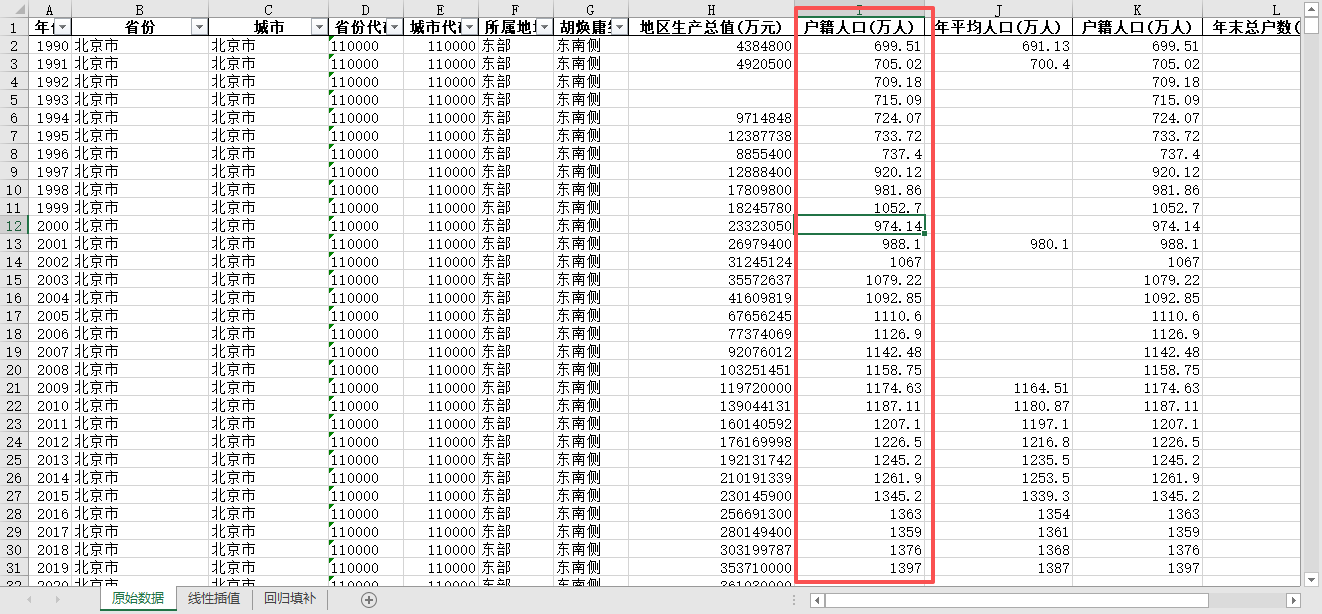Select the cell containing 256691300
Screen dimensions: 1322x614
[x=711, y=514]
